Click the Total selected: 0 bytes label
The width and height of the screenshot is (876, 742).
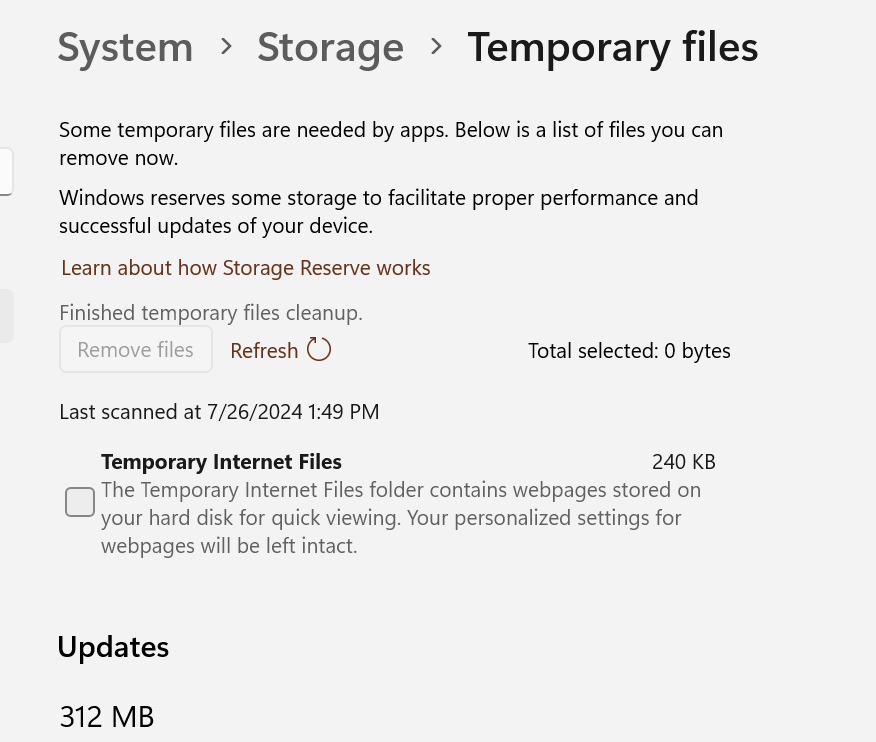pyautogui.click(x=629, y=351)
